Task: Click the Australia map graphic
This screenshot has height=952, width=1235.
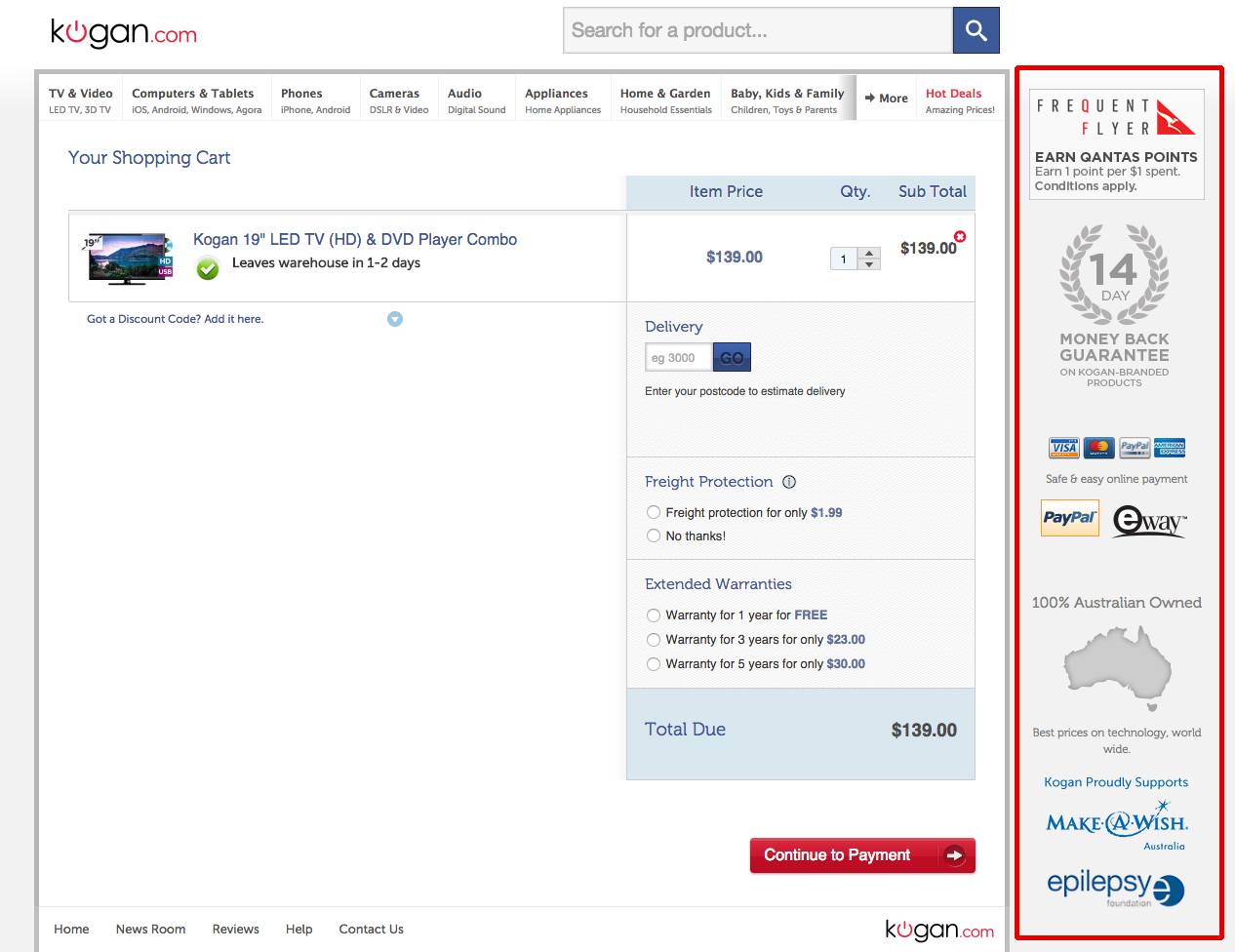Action: [x=1117, y=668]
